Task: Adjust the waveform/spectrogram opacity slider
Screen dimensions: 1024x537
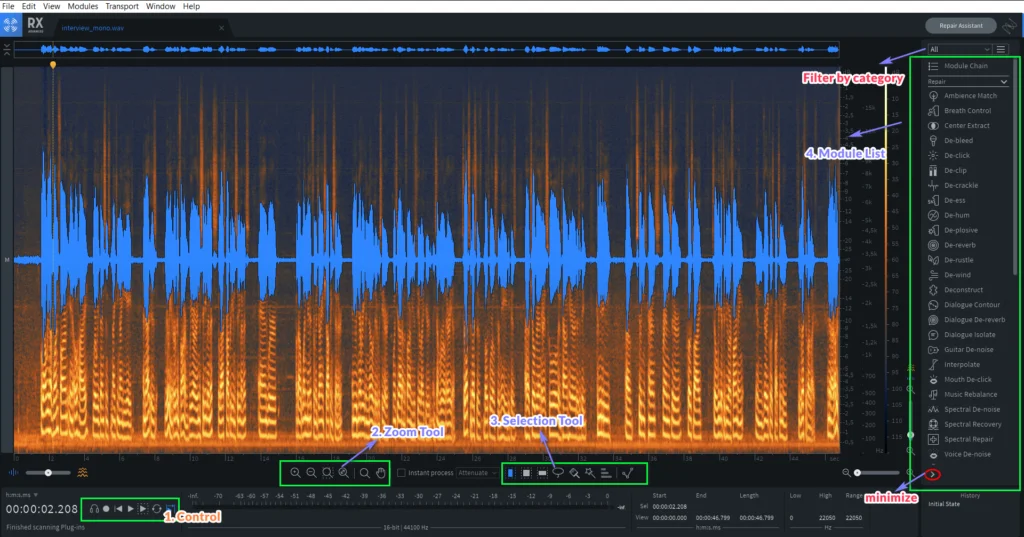Action: point(48,472)
